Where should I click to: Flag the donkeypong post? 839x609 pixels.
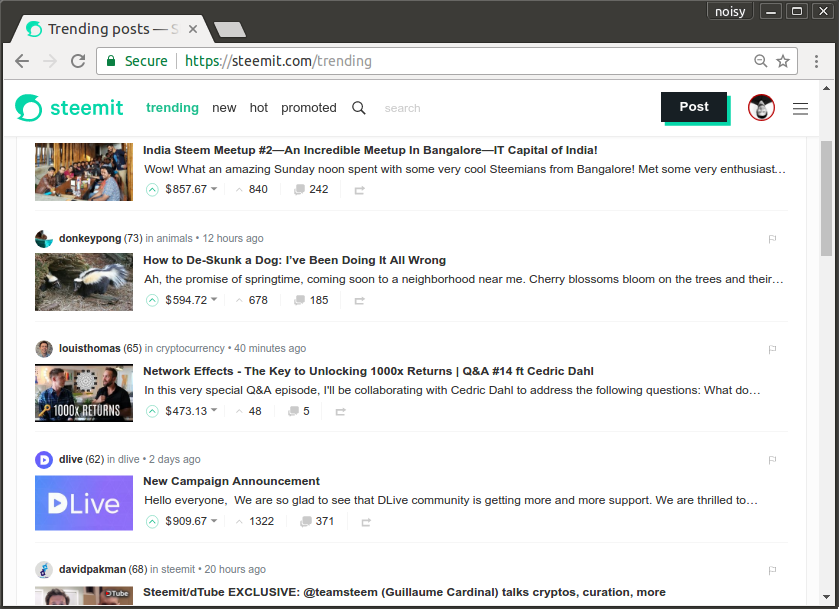tap(772, 239)
